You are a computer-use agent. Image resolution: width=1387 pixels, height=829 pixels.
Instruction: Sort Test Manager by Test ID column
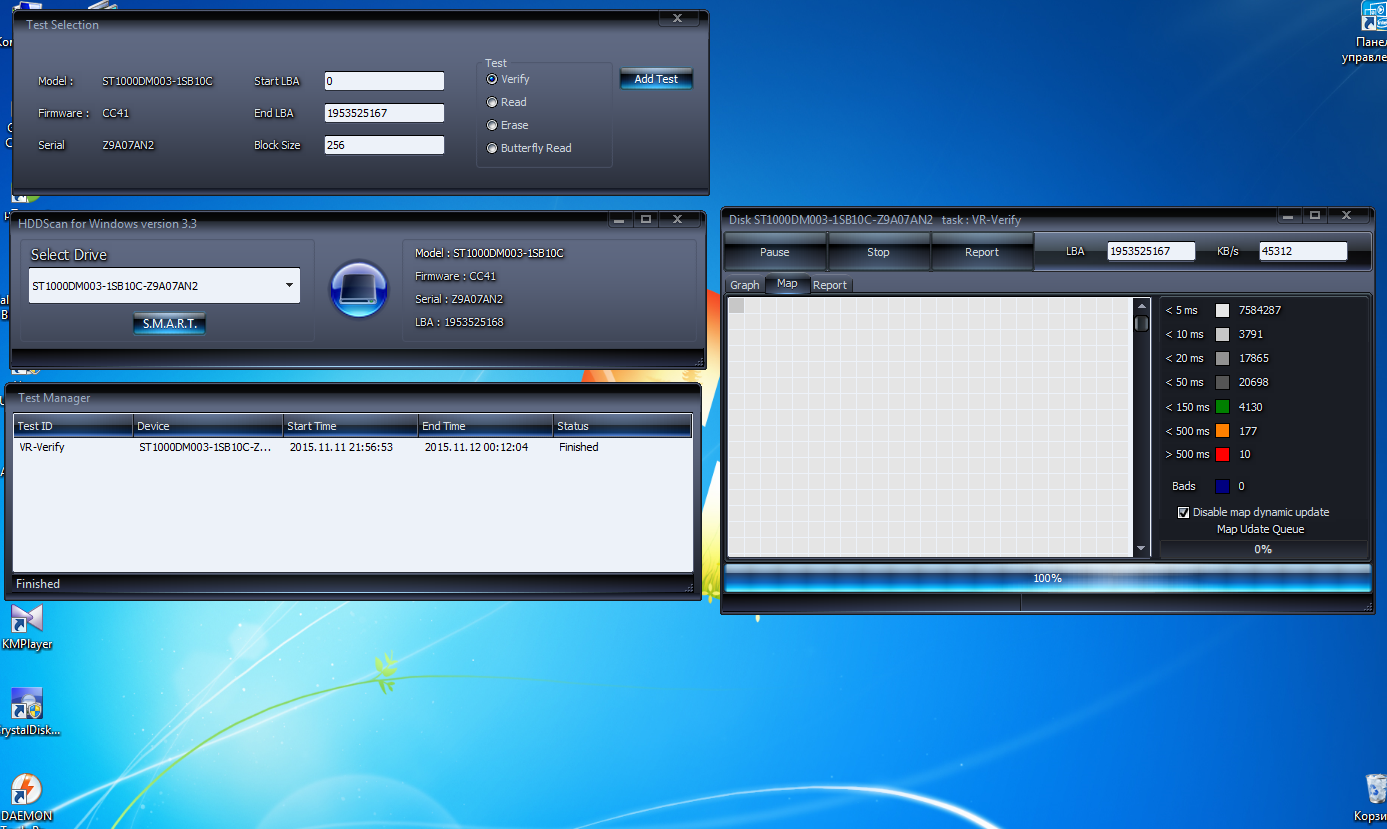[x=74, y=426]
